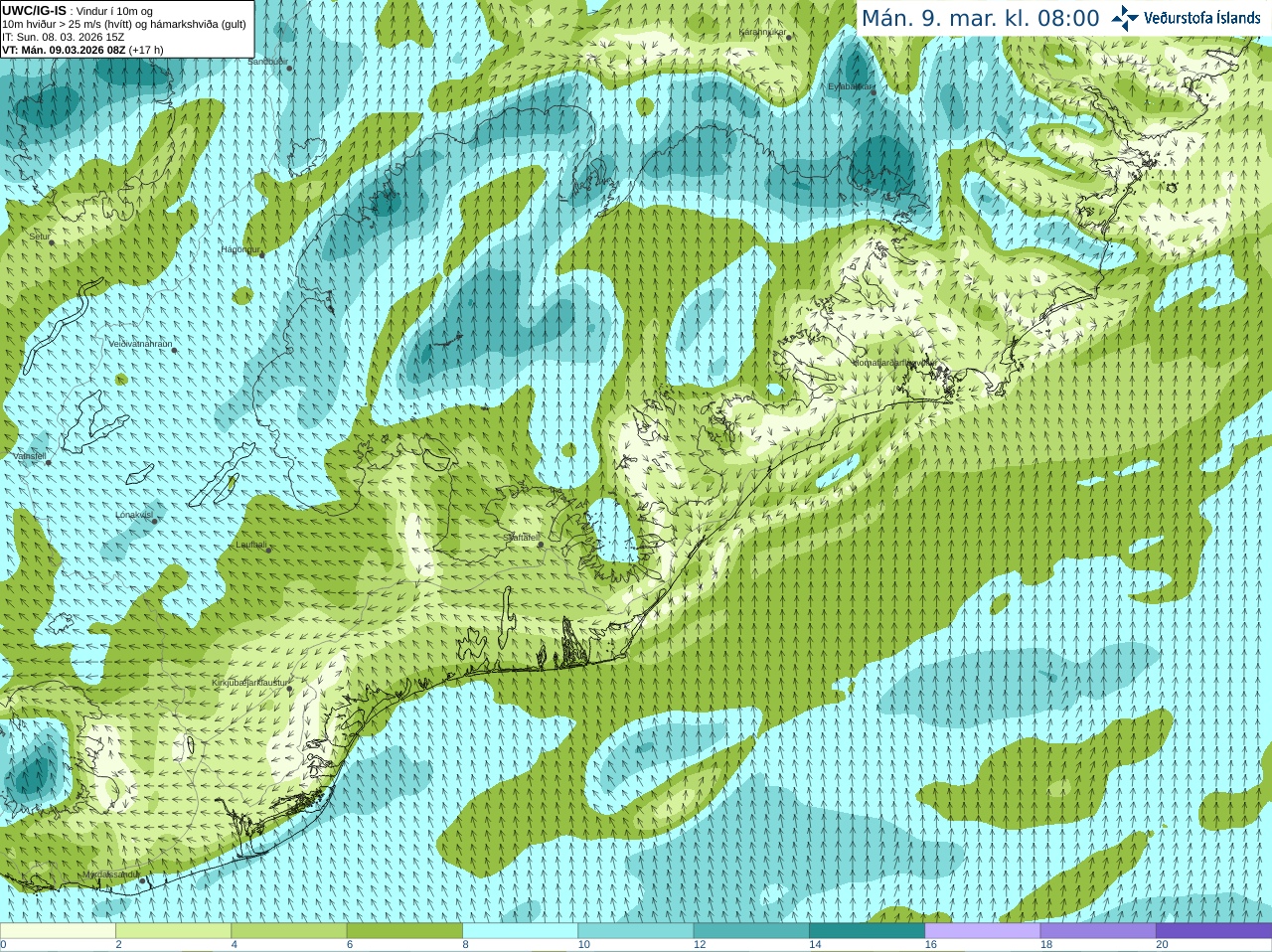Select the Laufbali station label
This screenshot has height=952, width=1272.
point(250,545)
